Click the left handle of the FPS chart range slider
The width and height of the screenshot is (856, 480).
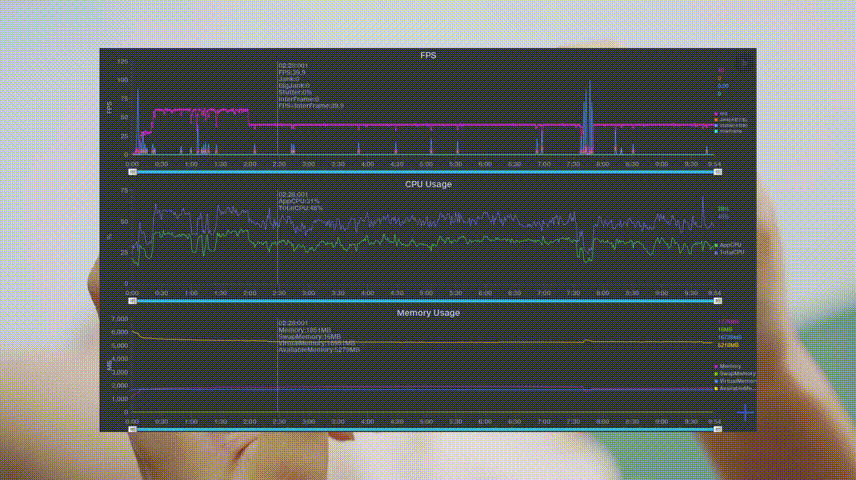click(x=133, y=172)
